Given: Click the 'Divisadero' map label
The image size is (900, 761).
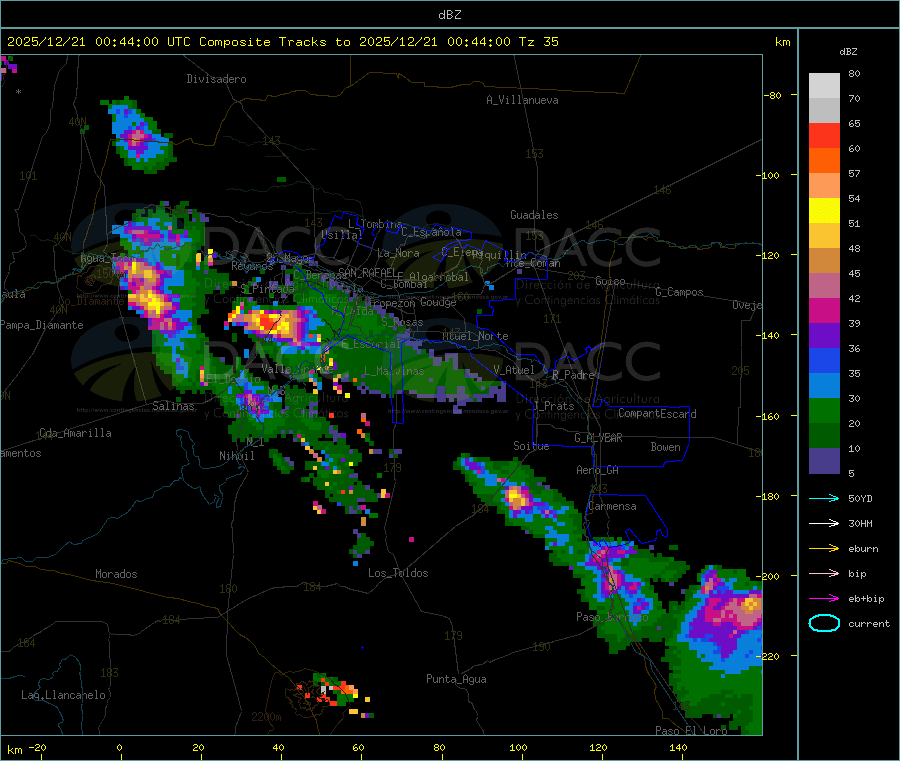Looking at the screenshot, I should click(216, 79).
